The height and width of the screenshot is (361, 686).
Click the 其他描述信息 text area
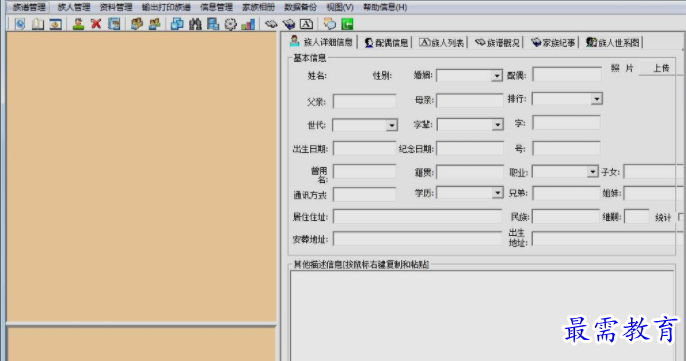[x=482, y=315]
